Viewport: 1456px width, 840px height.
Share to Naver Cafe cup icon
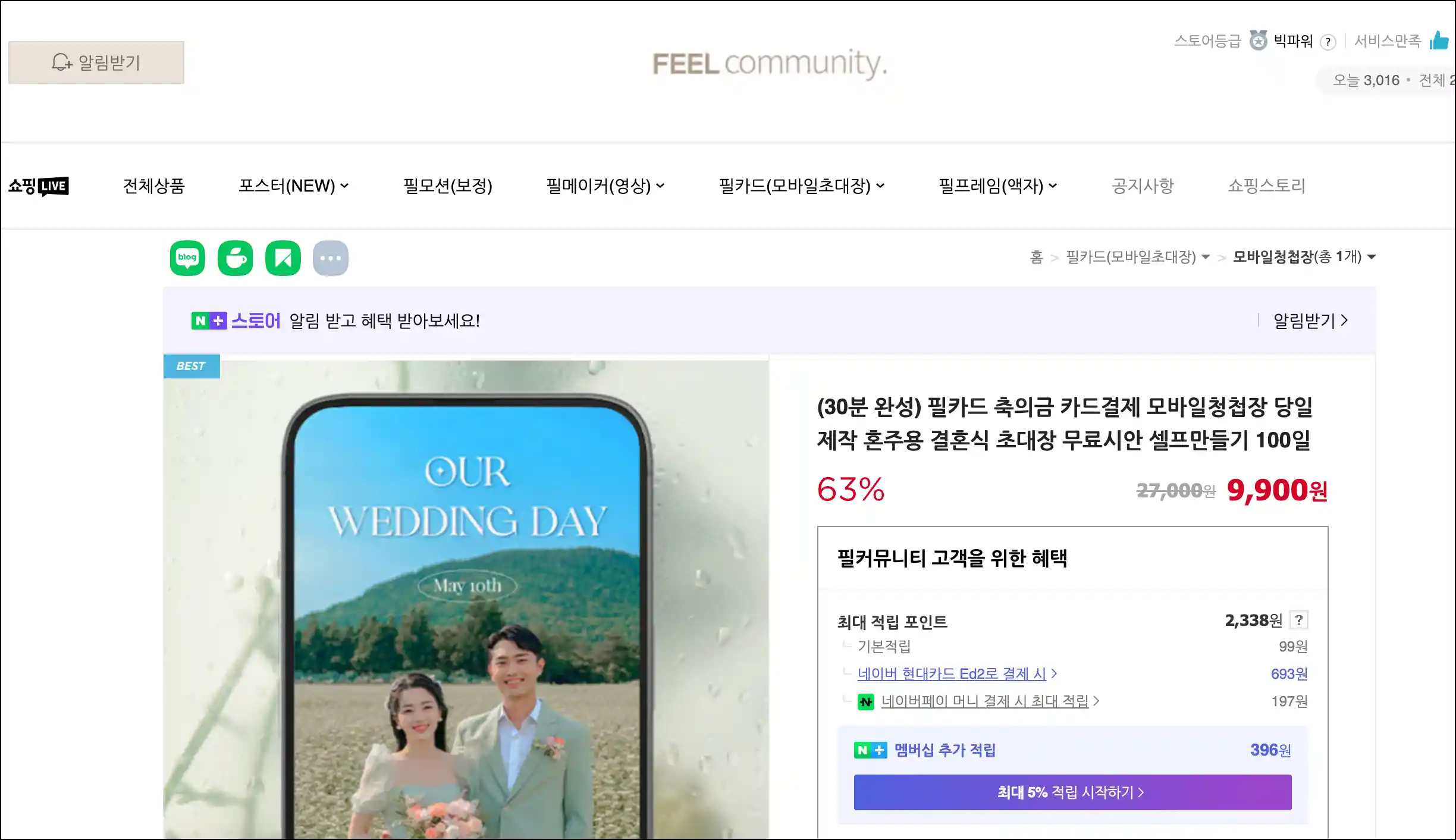pyautogui.click(x=236, y=258)
